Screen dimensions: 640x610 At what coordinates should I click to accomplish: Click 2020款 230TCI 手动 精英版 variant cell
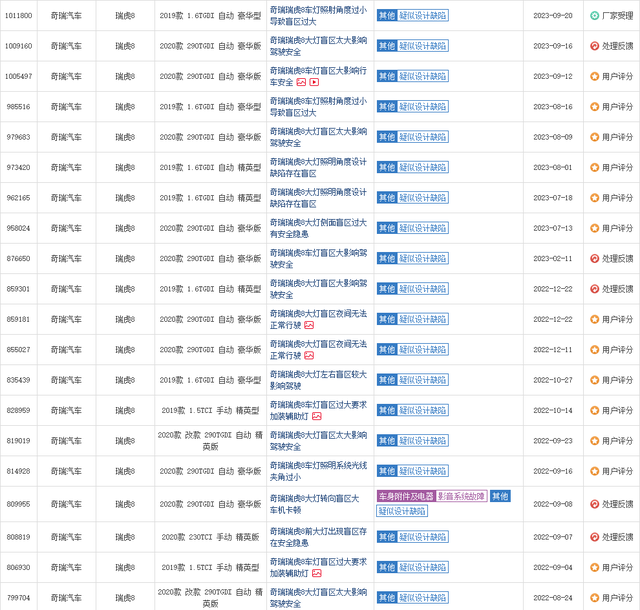[210, 537]
